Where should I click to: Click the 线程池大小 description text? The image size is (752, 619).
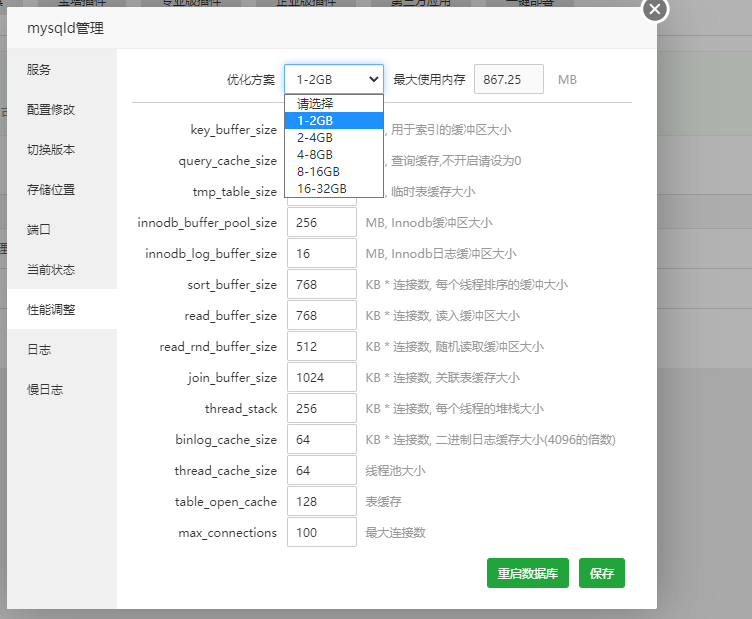click(396, 471)
